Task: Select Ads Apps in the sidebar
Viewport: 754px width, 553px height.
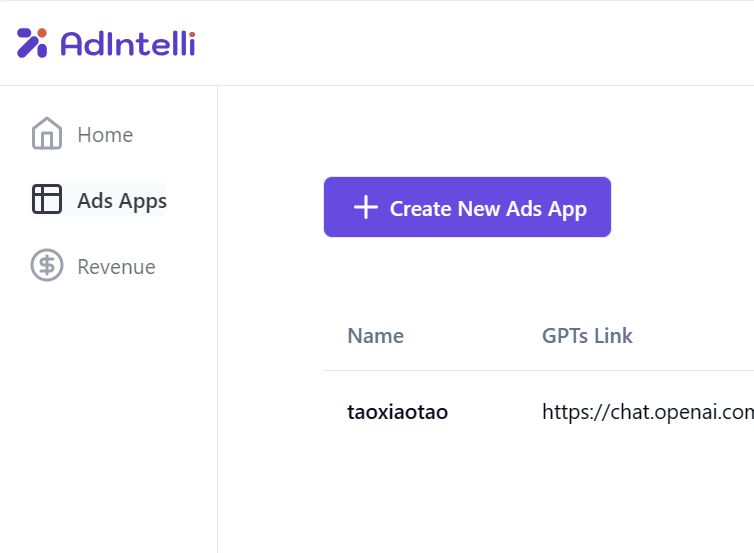Action: (122, 201)
